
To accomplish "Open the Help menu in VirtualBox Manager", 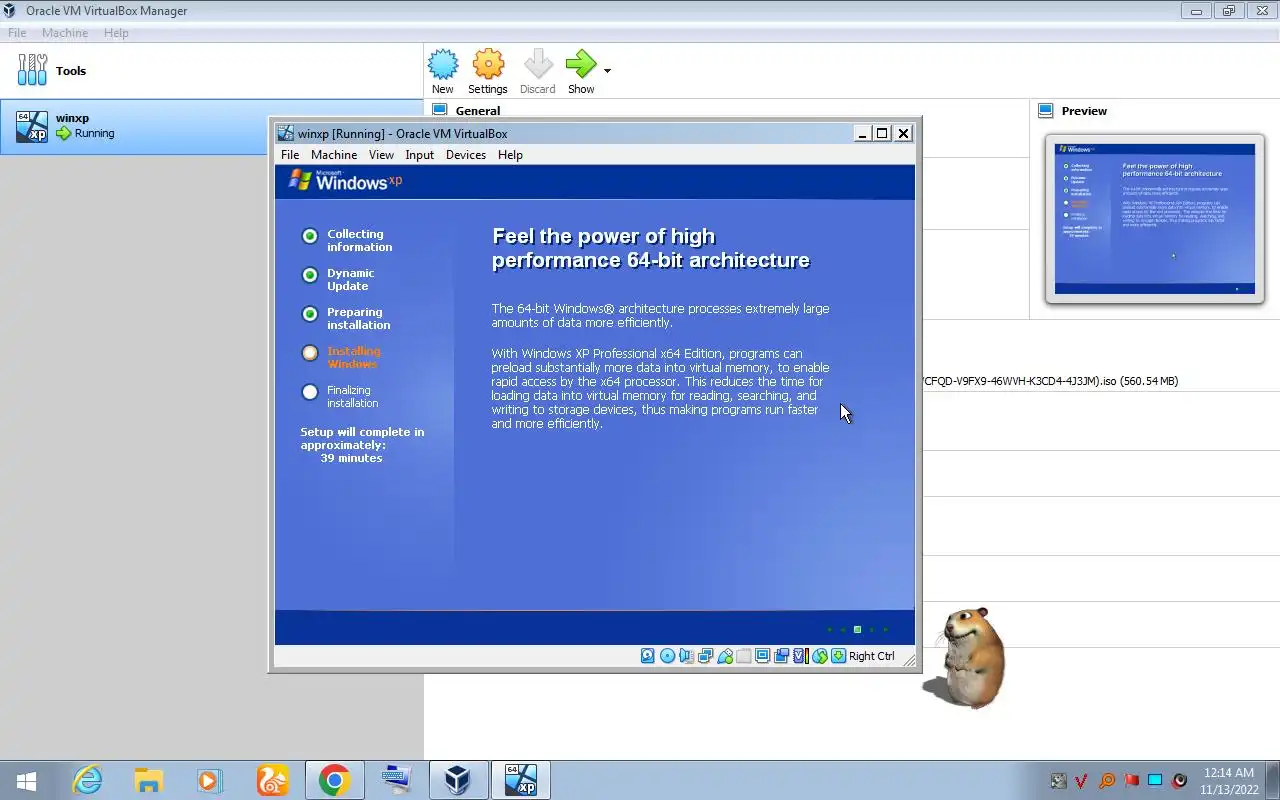I will pos(116,33).
